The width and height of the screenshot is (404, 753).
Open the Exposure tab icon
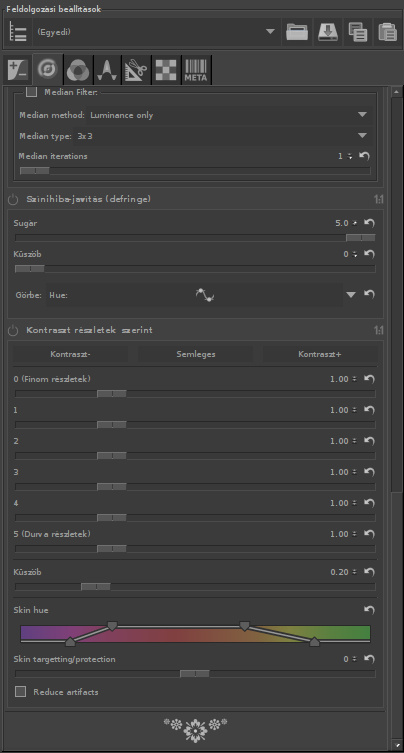(18, 71)
